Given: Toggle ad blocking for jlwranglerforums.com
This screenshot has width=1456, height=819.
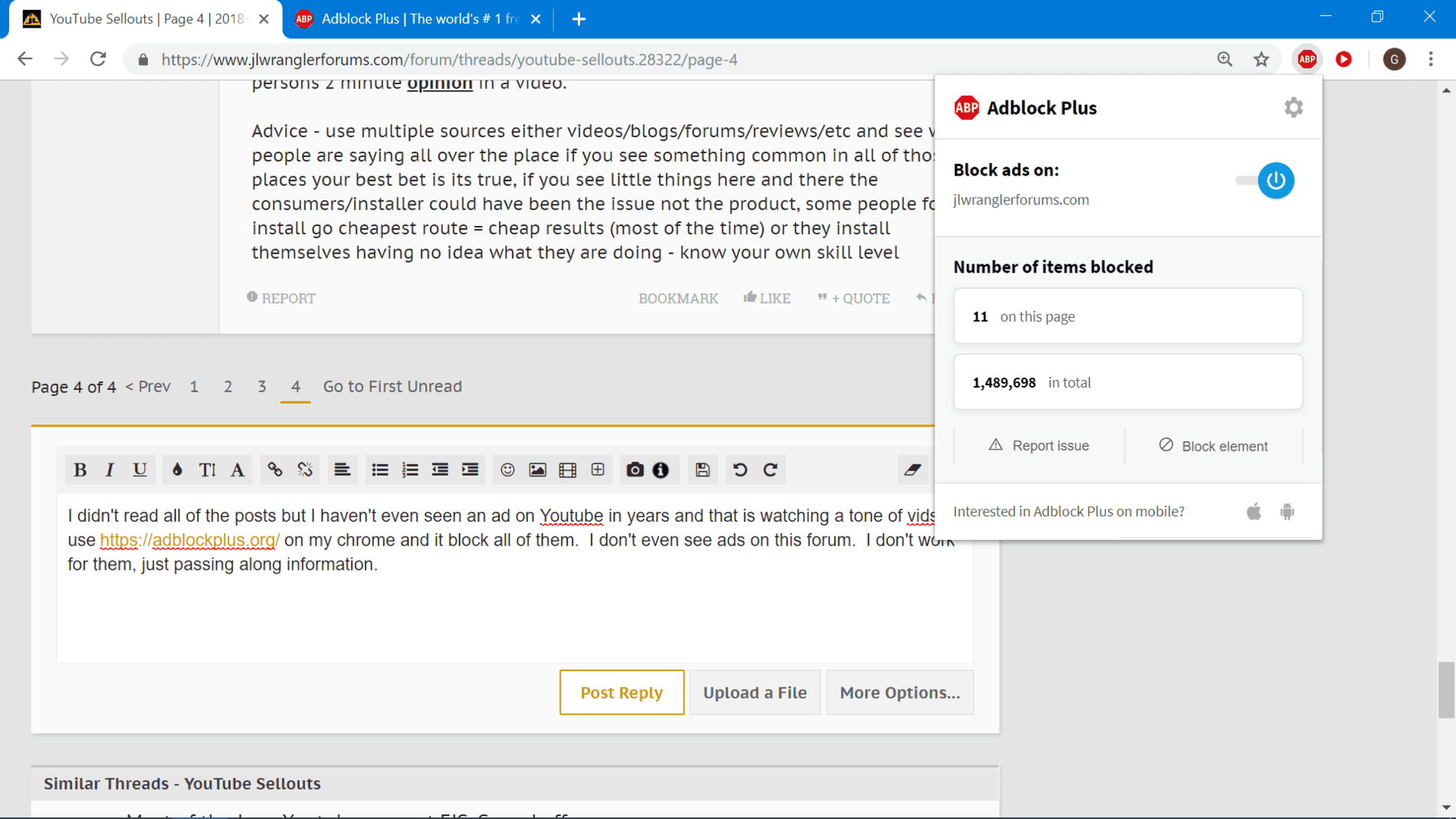Looking at the screenshot, I should click(1266, 181).
